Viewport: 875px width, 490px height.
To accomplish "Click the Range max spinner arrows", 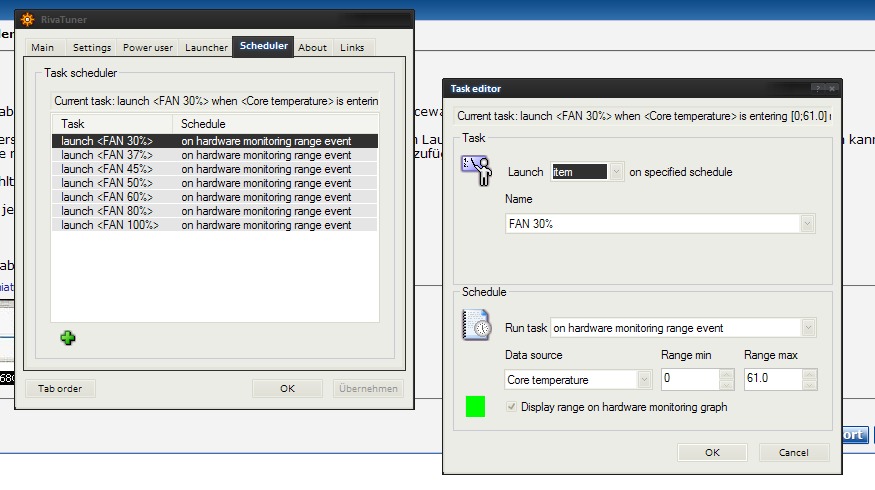I will tap(809, 379).
